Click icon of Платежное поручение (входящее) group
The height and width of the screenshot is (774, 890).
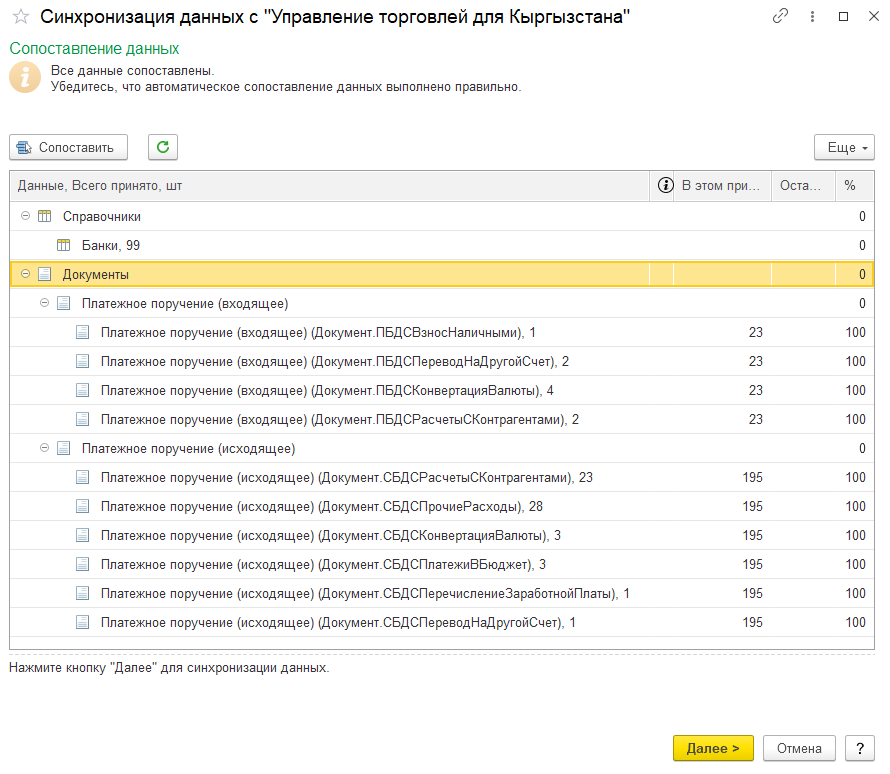(x=64, y=303)
